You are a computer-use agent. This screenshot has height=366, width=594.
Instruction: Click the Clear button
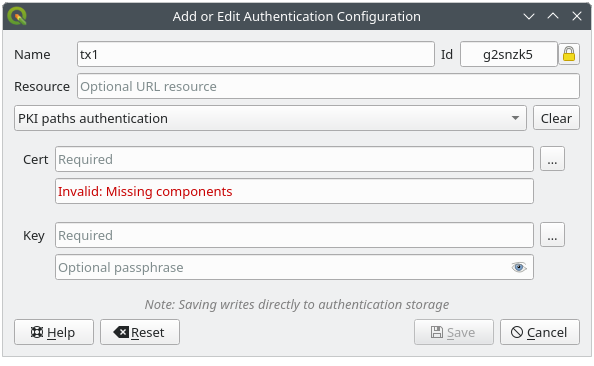[556, 118]
